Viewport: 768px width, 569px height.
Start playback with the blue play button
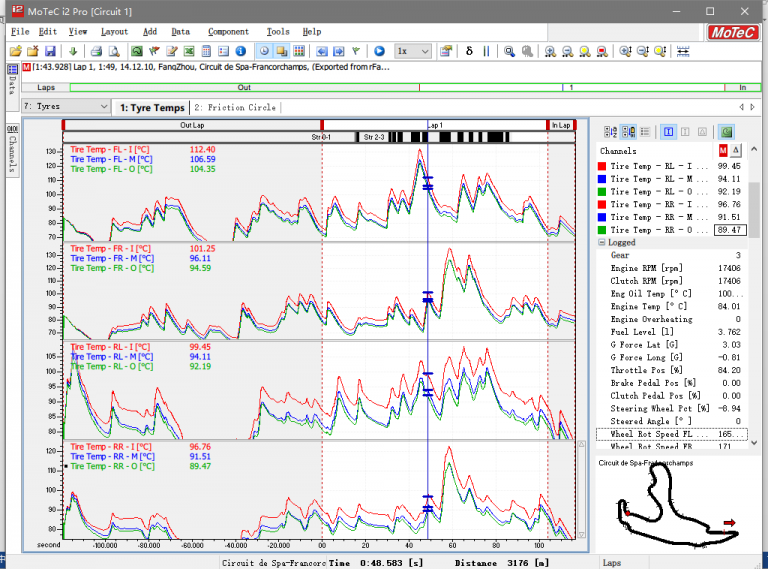[379, 51]
